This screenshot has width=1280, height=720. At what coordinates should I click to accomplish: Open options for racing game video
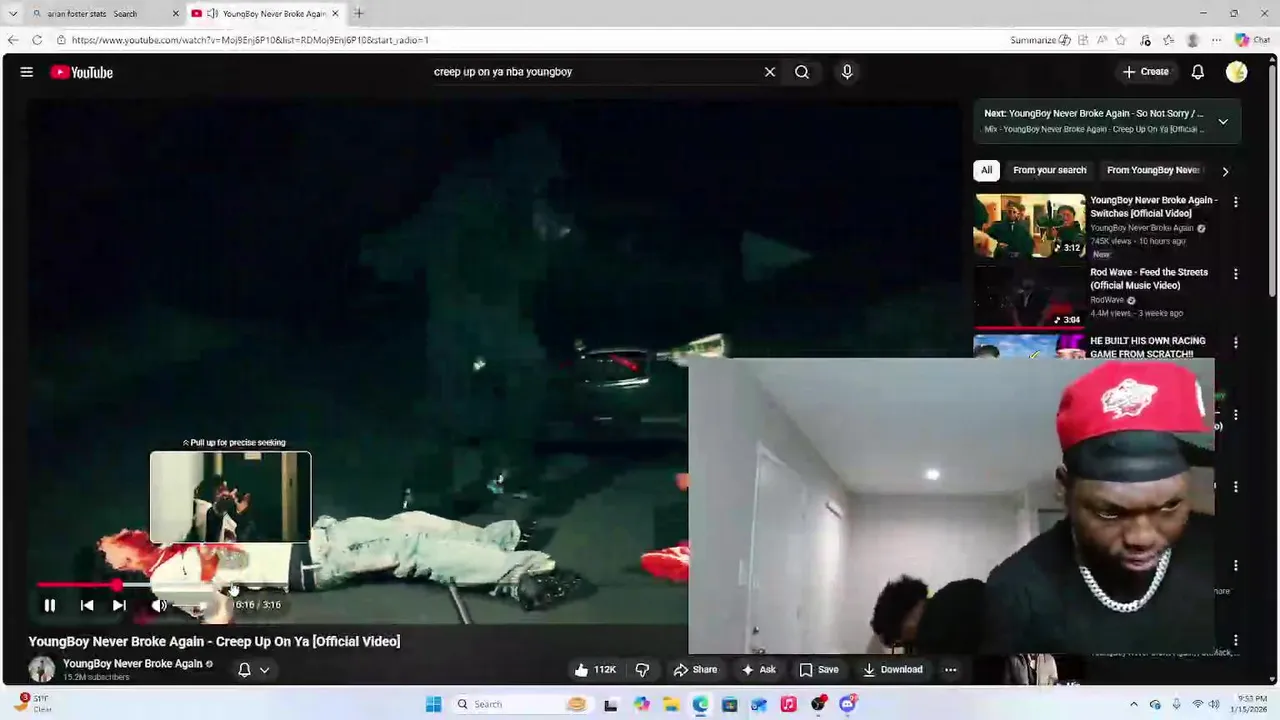tap(1236, 343)
